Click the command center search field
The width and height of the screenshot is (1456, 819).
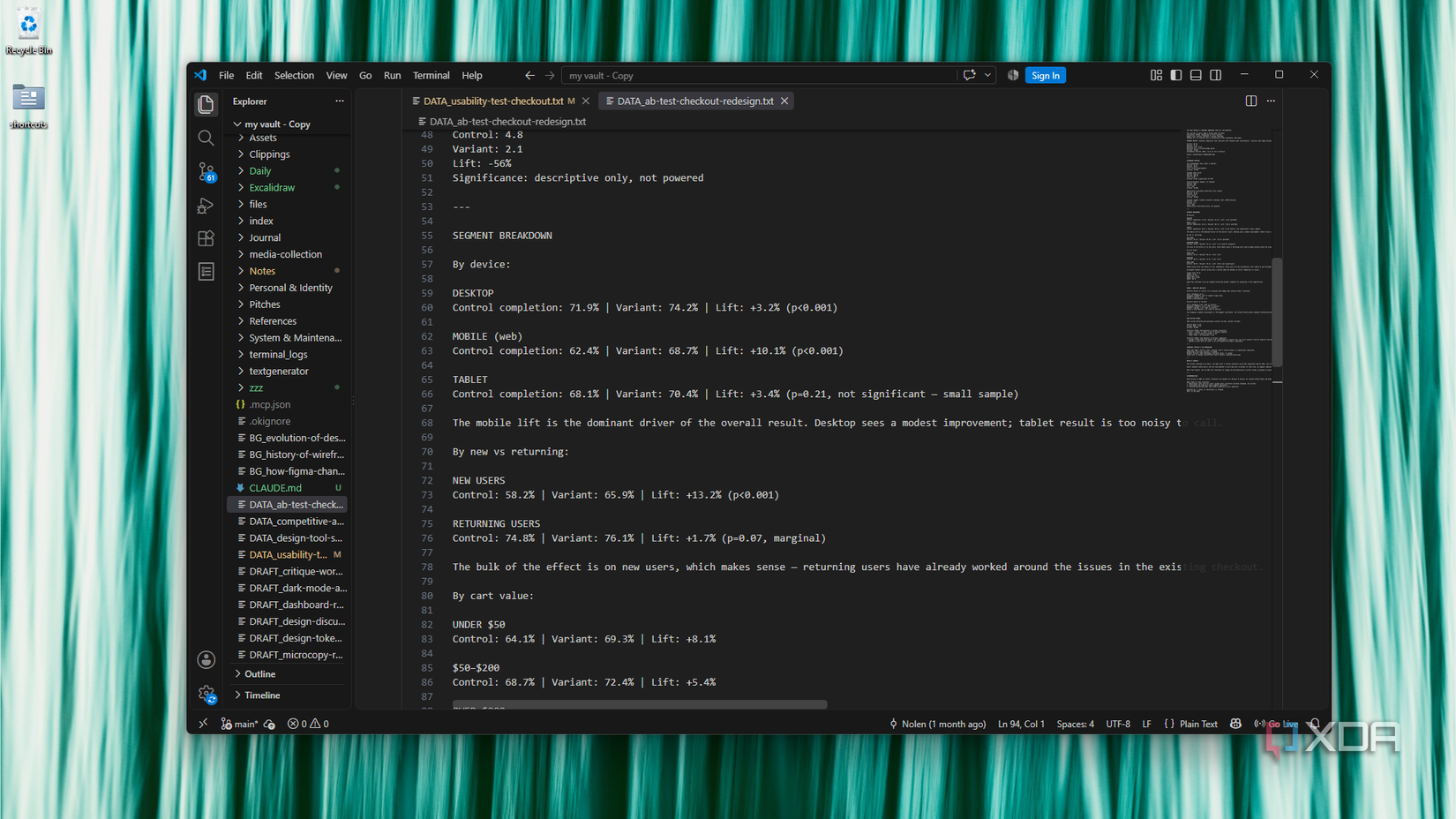pyautogui.click(x=760, y=76)
